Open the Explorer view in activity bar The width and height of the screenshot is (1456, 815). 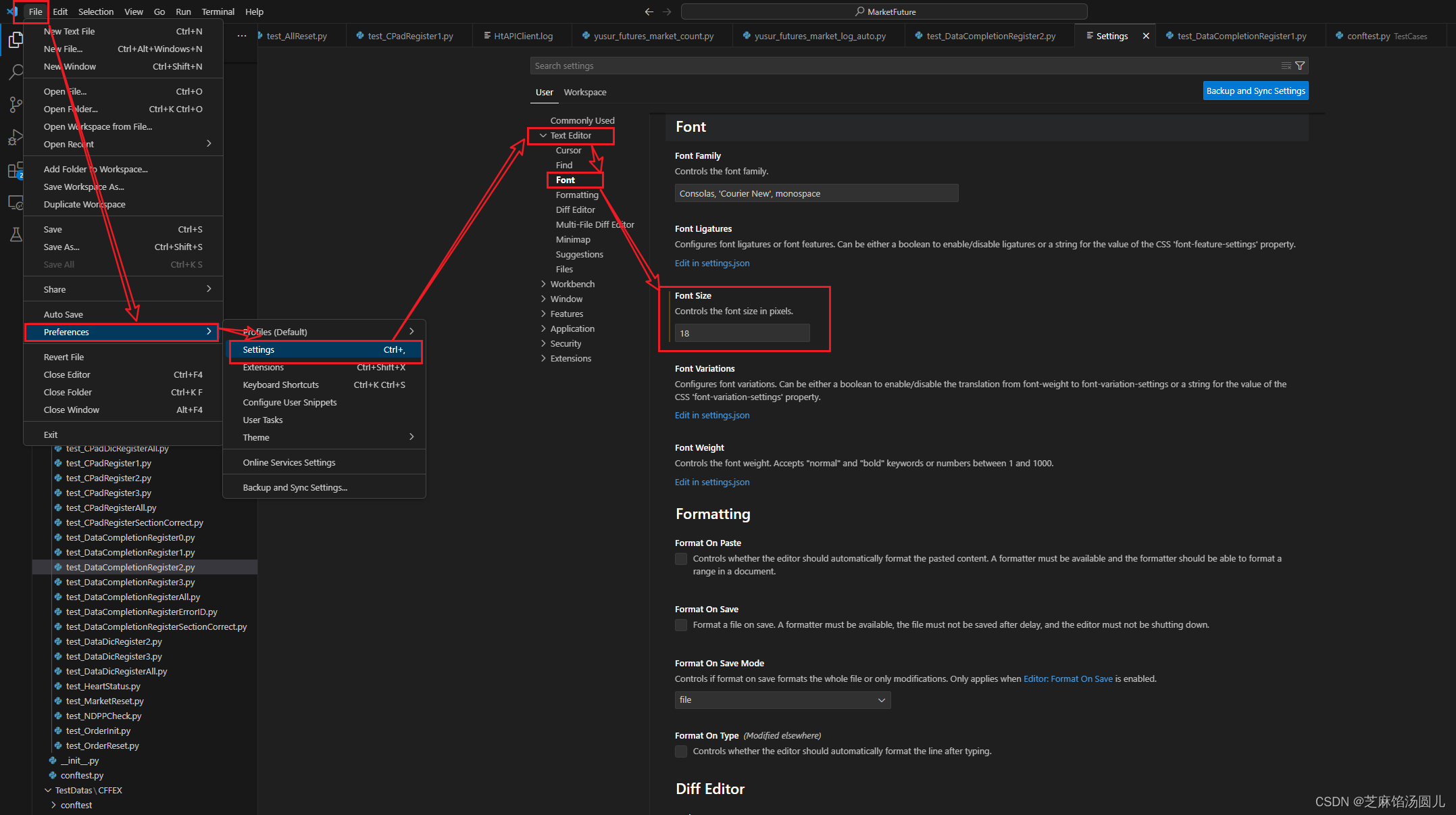pos(16,41)
